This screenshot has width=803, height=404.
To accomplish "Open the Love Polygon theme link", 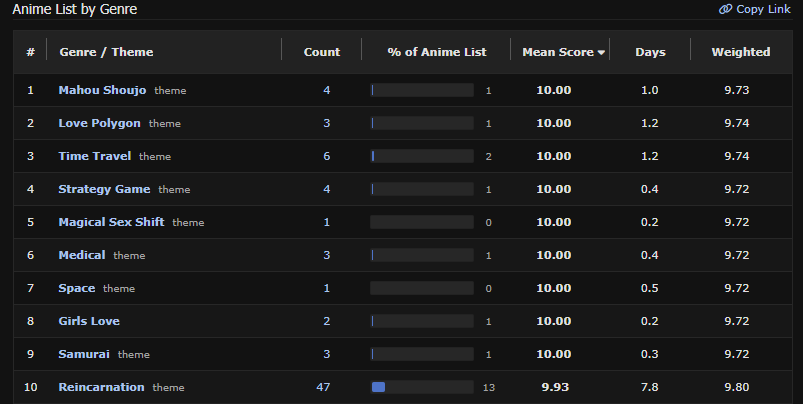I will pyautogui.click(x=99, y=123).
